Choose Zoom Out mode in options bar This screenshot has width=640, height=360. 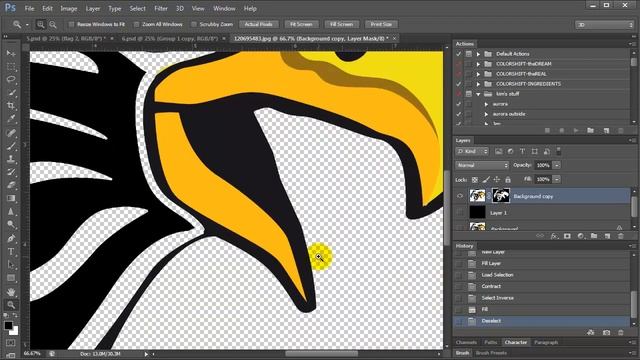pos(53,24)
